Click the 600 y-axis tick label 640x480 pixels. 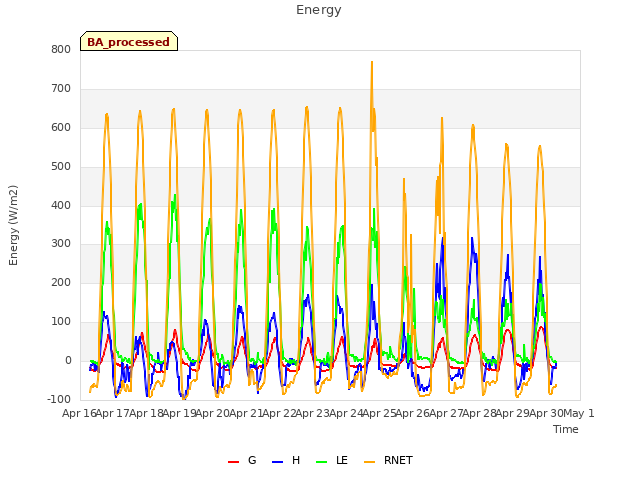pos(61,127)
